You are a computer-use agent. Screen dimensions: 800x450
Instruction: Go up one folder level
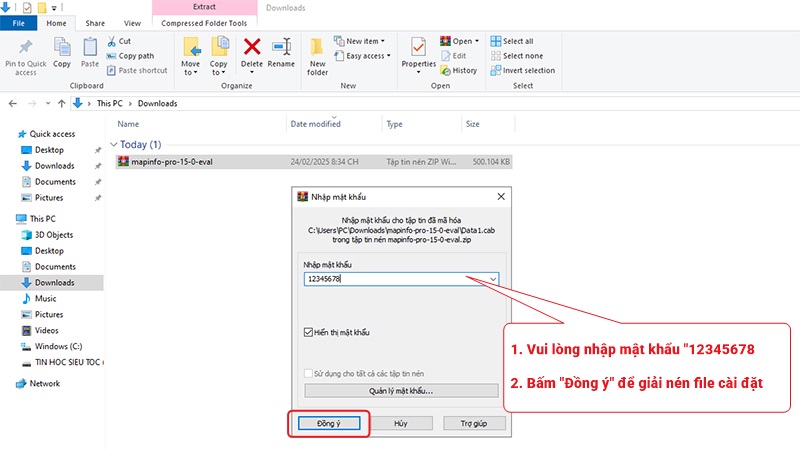pyautogui.click(x=62, y=104)
